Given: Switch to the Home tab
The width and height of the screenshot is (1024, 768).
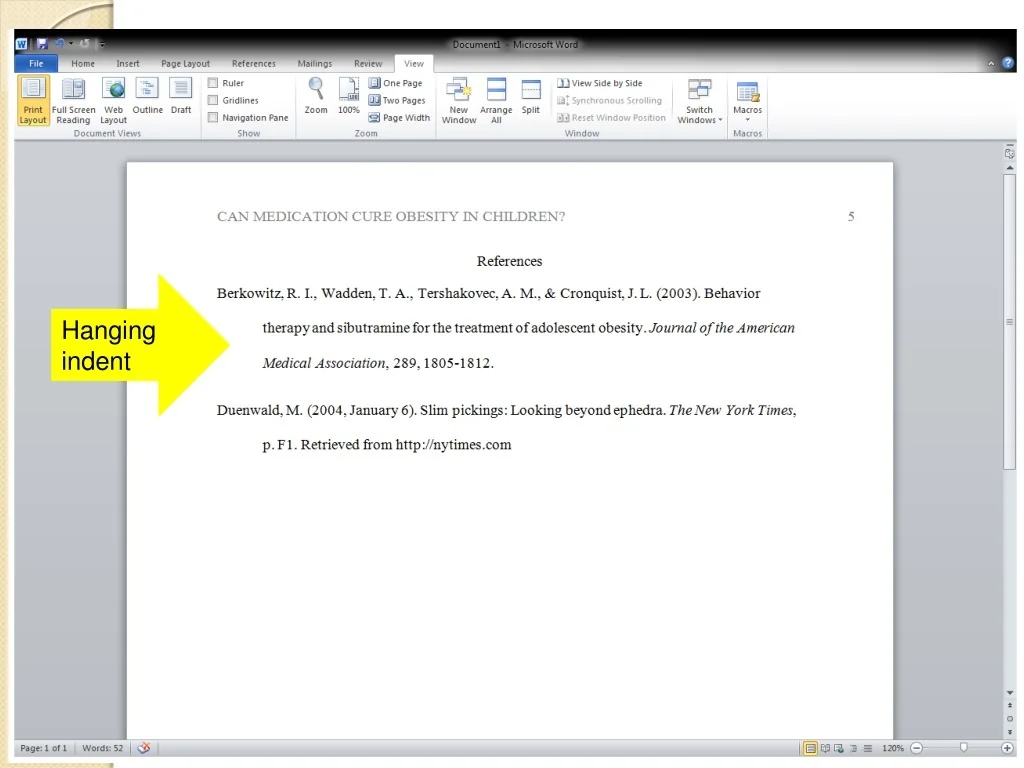Looking at the screenshot, I should pos(83,63).
